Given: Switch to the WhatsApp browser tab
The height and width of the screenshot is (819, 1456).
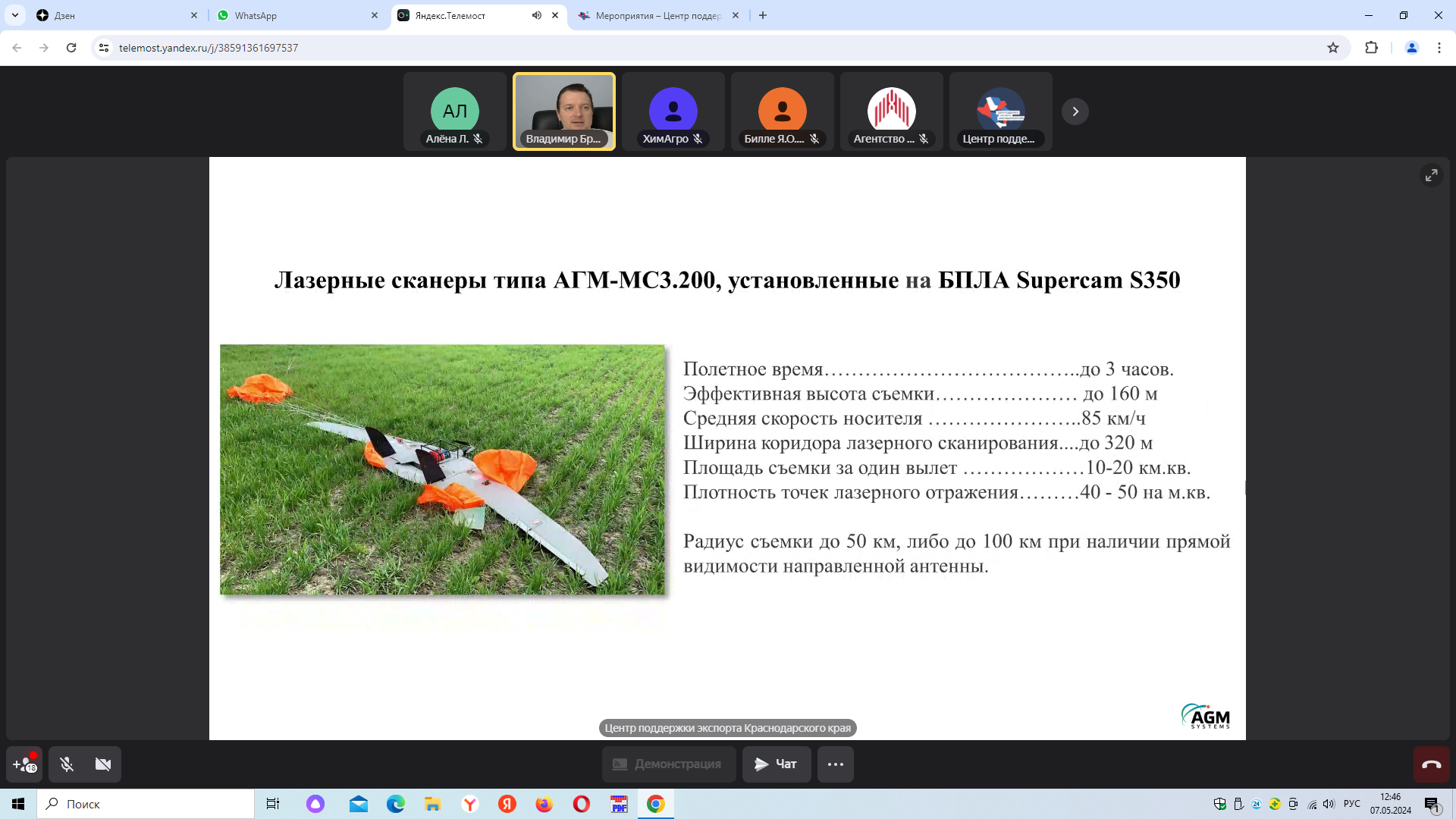Looking at the screenshot, I should click(x=298, y=15).
